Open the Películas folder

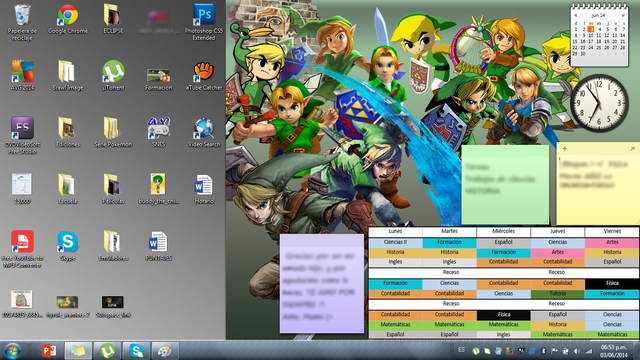113,189
